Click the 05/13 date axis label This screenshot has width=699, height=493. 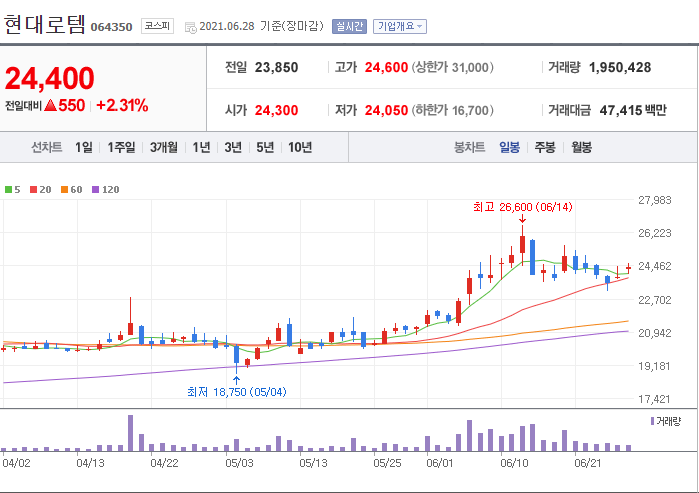click(313, 463)
